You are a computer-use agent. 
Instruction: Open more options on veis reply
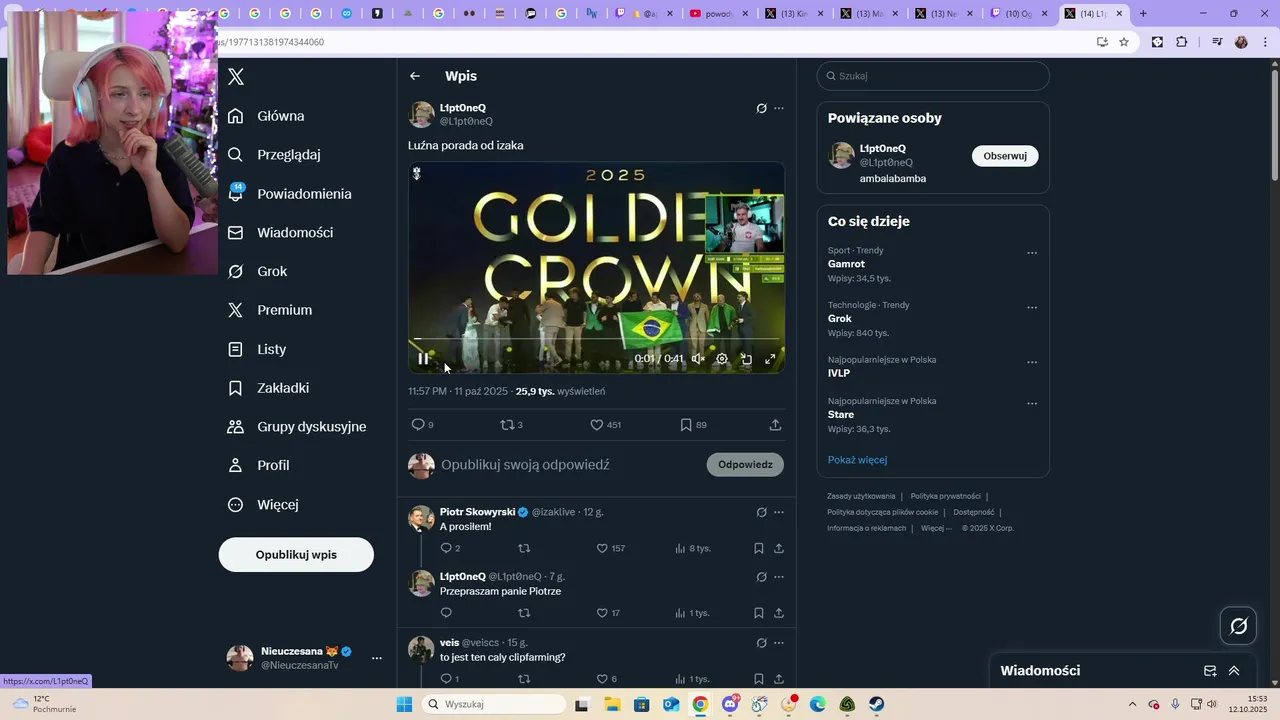(x=779, y=643)
